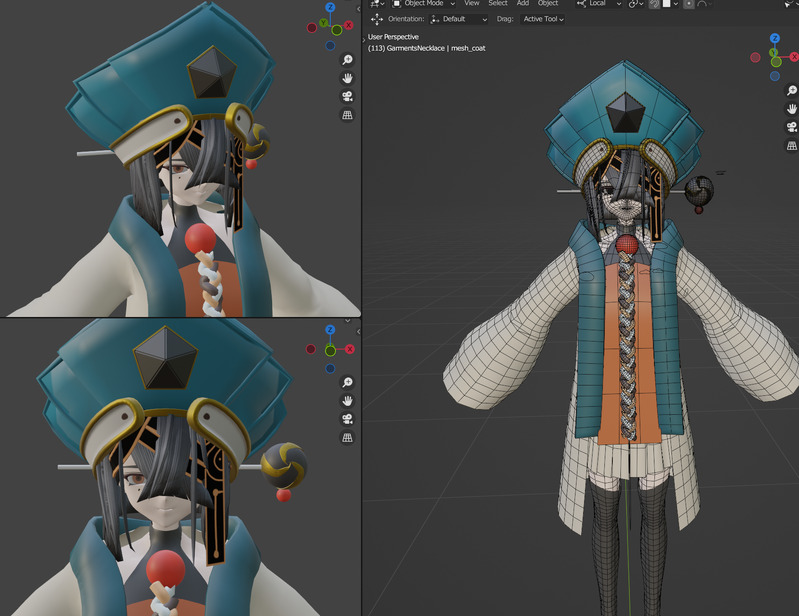
Task: Expand the sidebar arrow in top-left viewport
Action: (x=358, y=9)
